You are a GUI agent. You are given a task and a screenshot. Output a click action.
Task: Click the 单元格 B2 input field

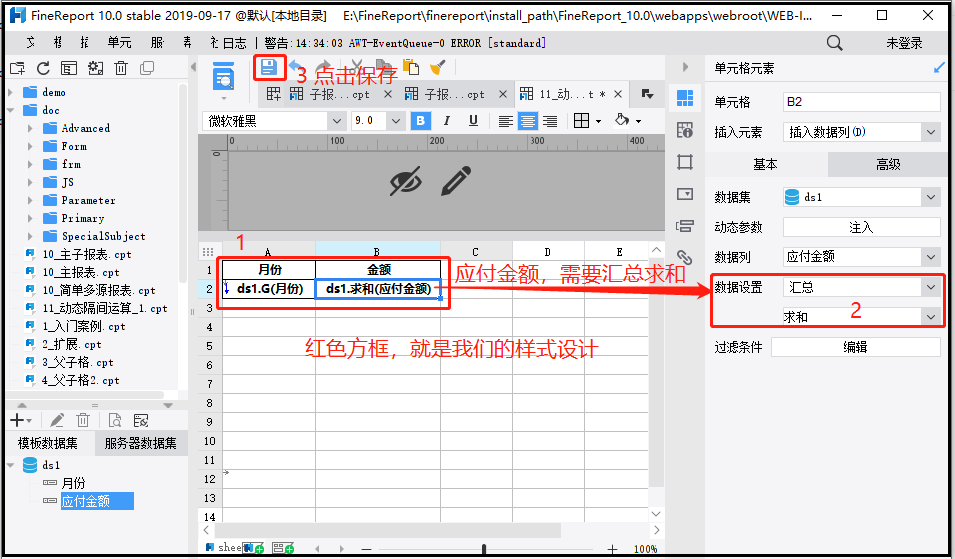861,102
